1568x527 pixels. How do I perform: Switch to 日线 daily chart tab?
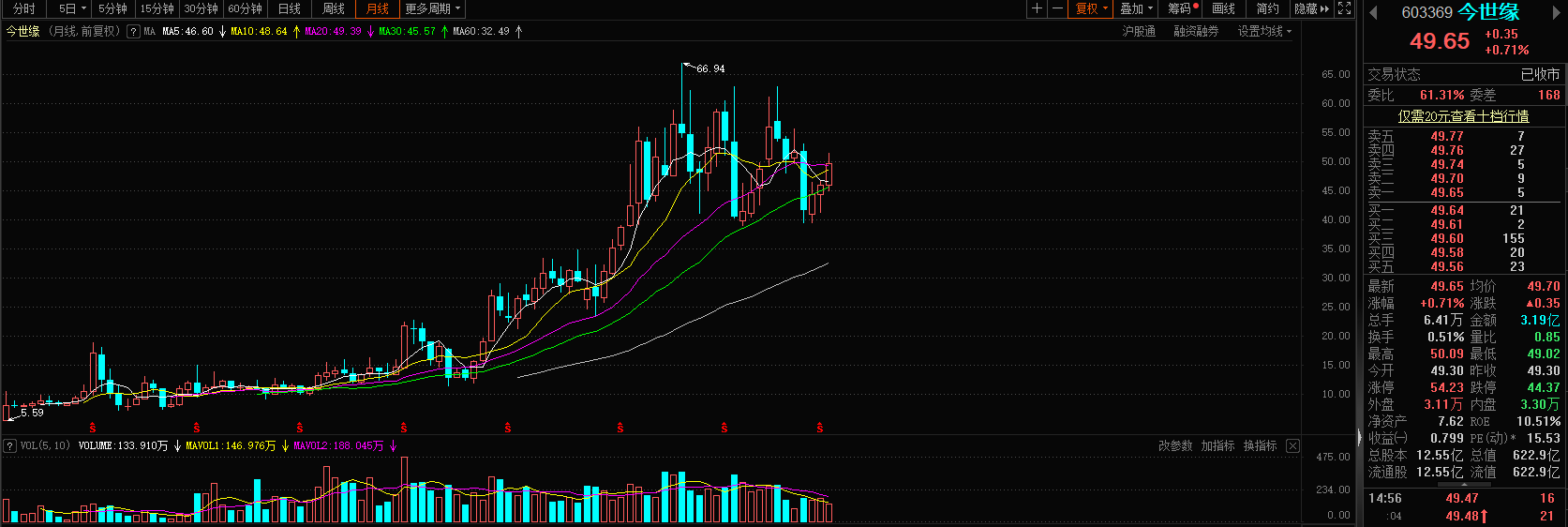[x=290, y=8]
